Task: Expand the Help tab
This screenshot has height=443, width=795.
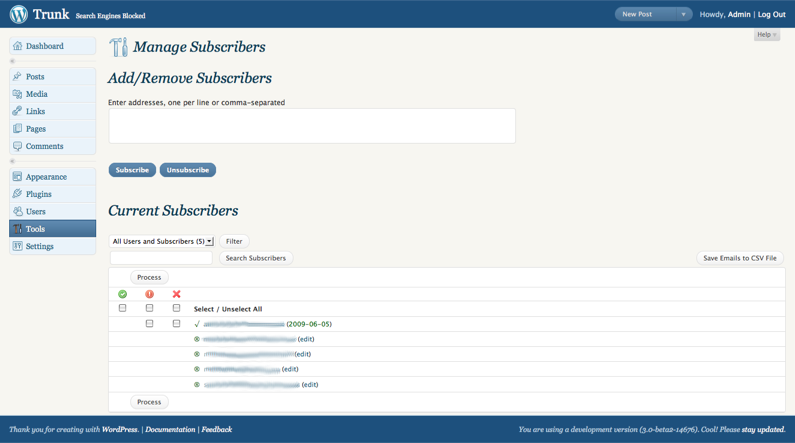Action: 767,34
